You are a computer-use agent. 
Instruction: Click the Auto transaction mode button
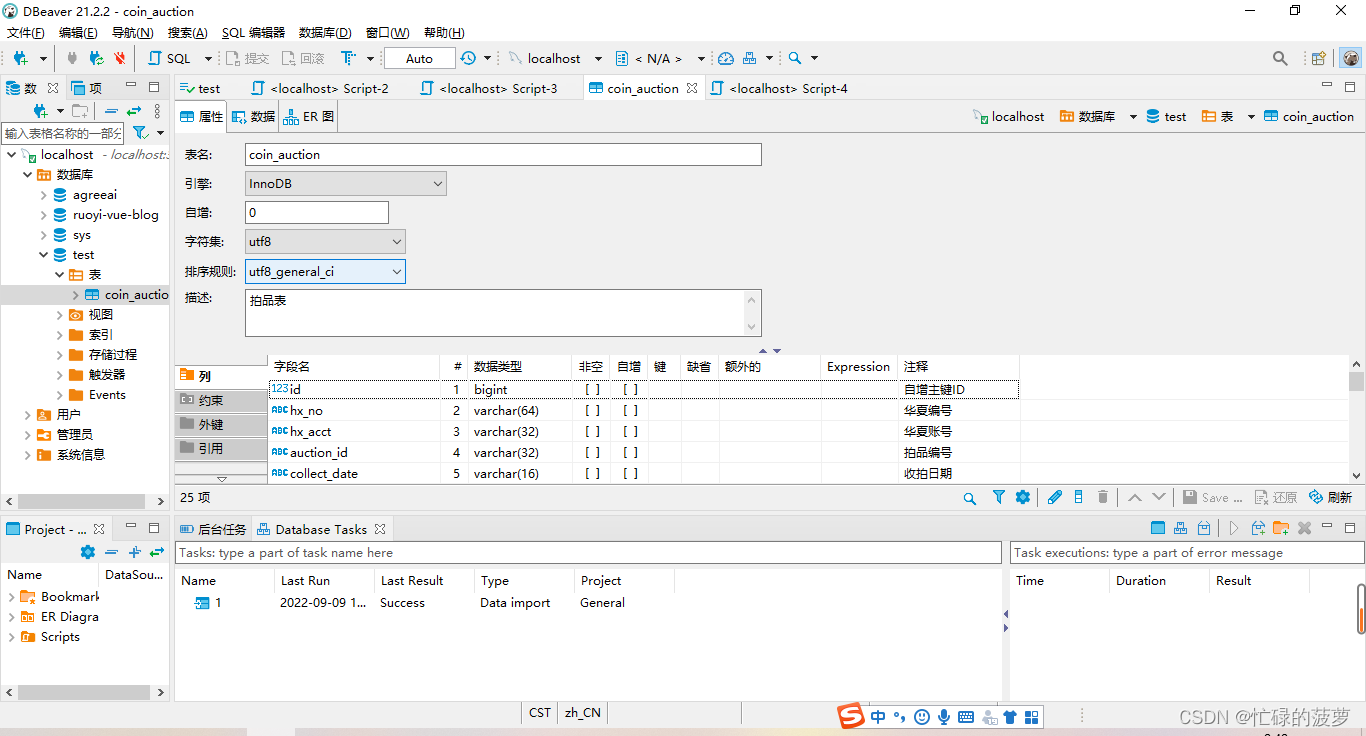click(x=419, y=58)
